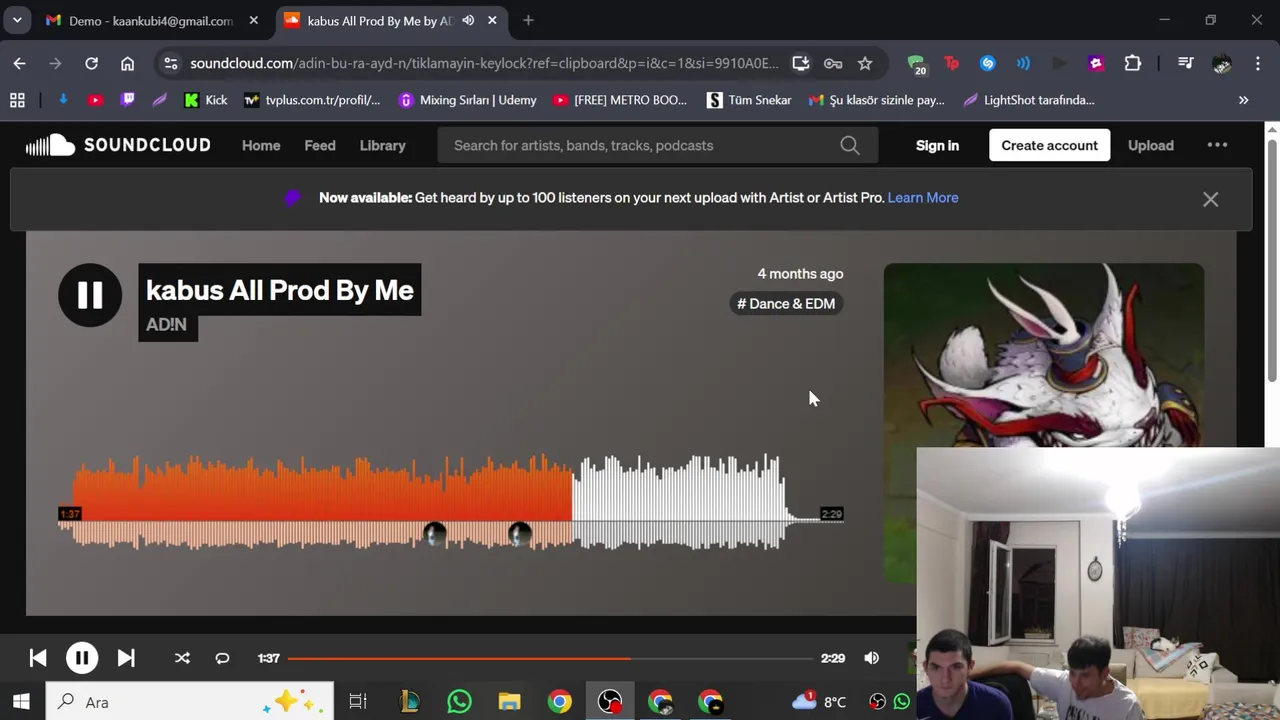Close the SoundCloud browser tab
Viewport: 1280px width, 720px height.
492,20
